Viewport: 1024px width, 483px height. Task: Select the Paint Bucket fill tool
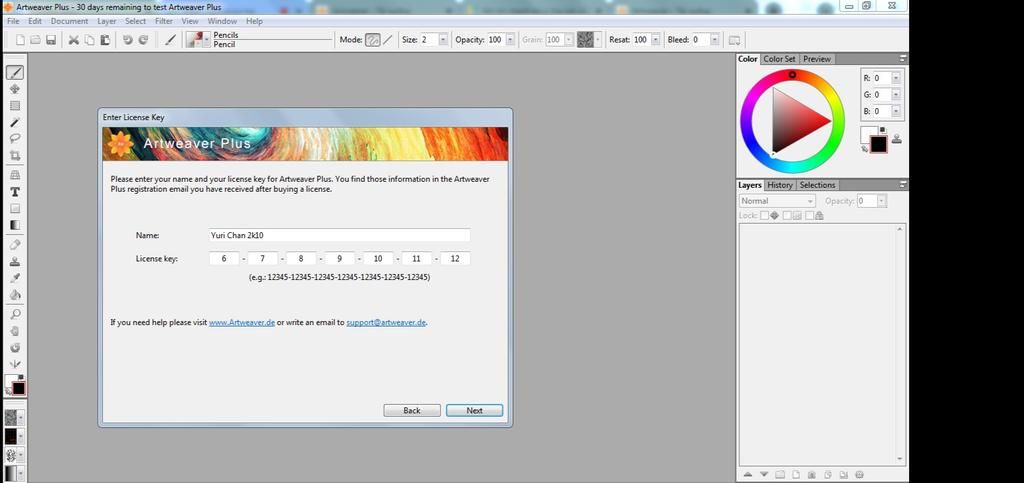14,294
